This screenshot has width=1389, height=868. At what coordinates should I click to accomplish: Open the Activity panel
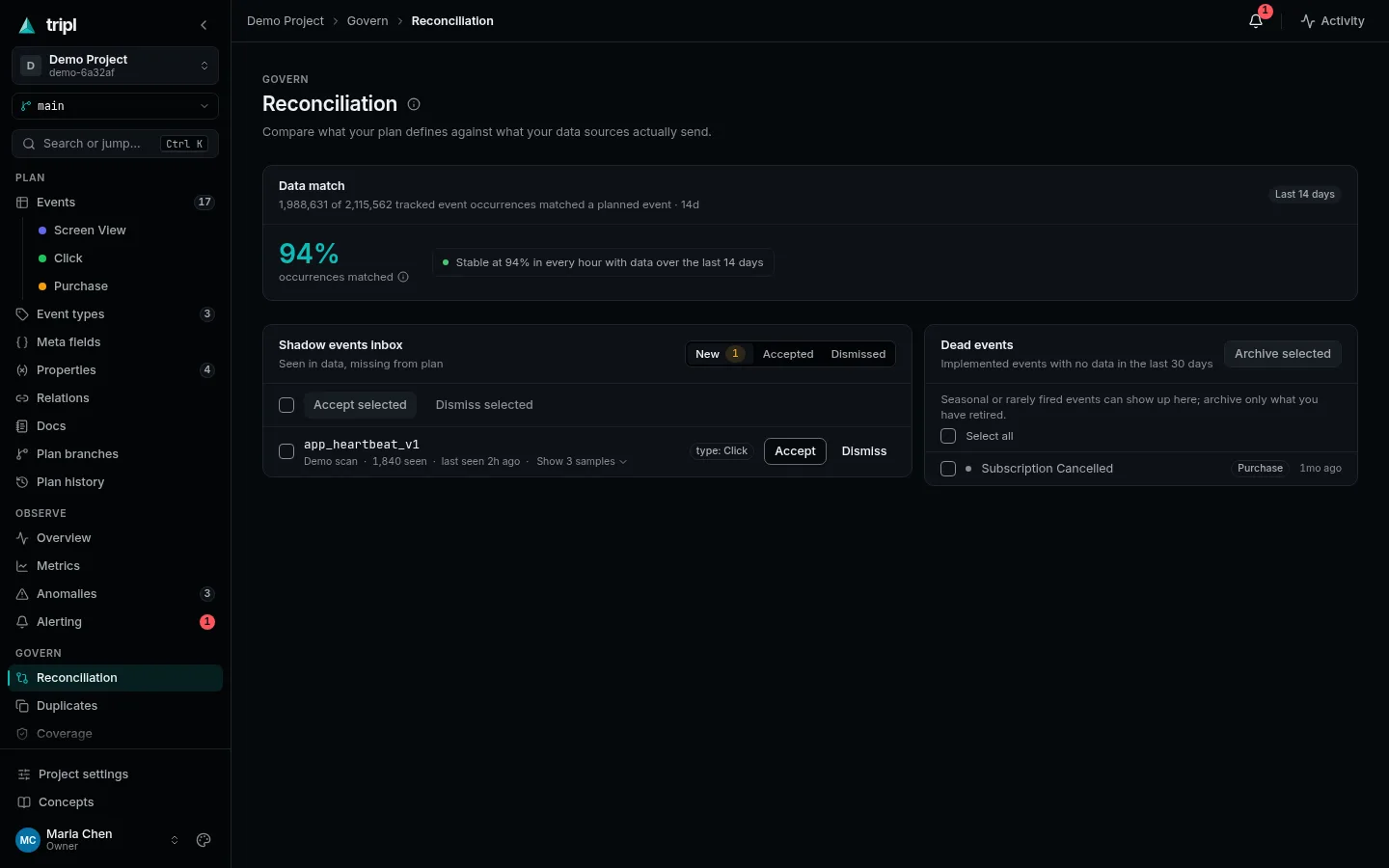coord(1332,21)
